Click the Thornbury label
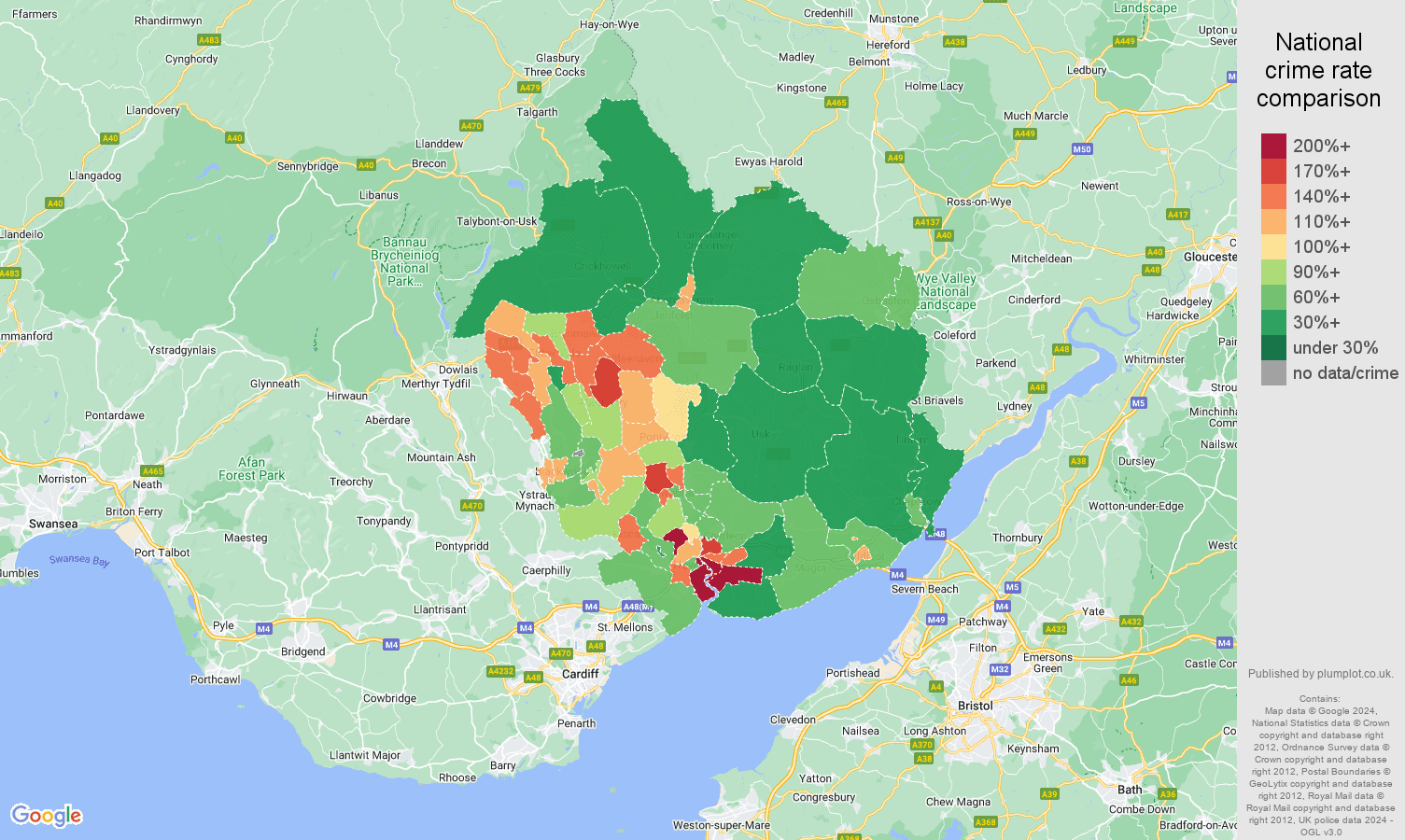Screen dimensions: 1405x840 [1018, 538]
